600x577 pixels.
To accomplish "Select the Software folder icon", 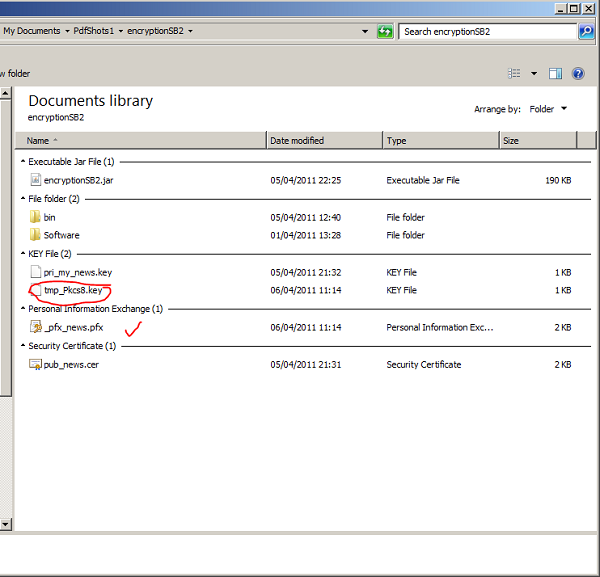I will coord(35,234).
